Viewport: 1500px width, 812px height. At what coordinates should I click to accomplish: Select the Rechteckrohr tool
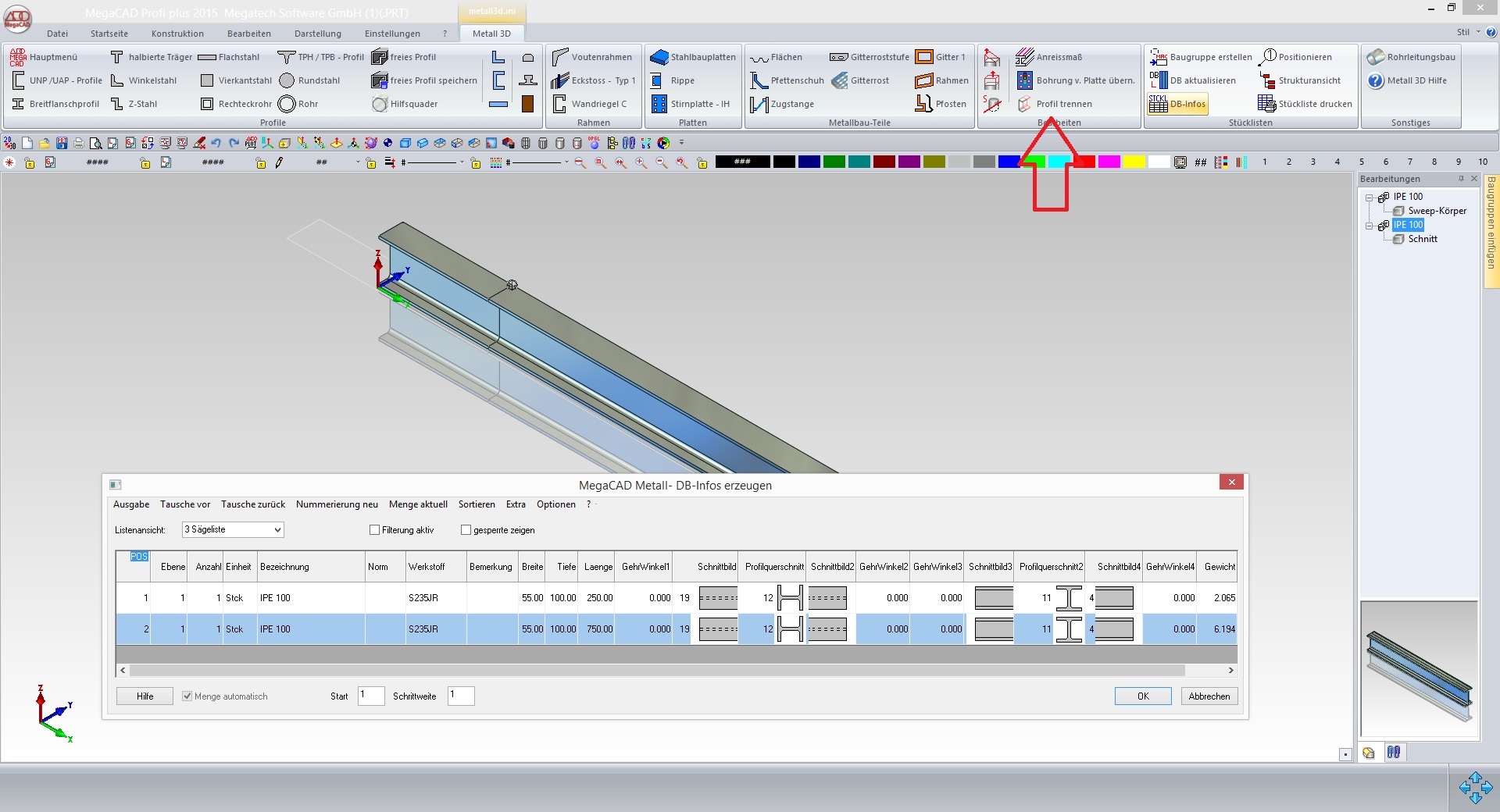point(236,104)
